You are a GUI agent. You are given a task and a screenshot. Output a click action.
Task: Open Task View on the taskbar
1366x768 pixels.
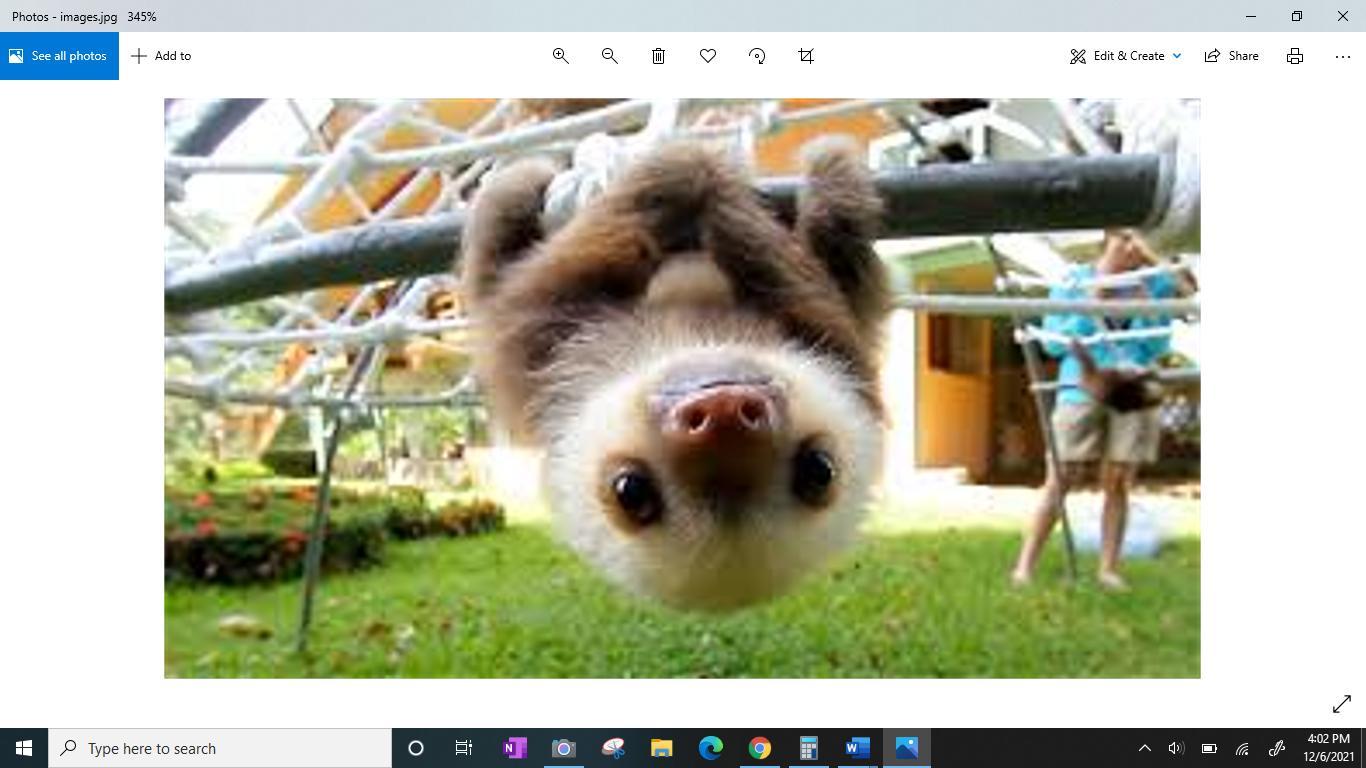coord(464,748)
